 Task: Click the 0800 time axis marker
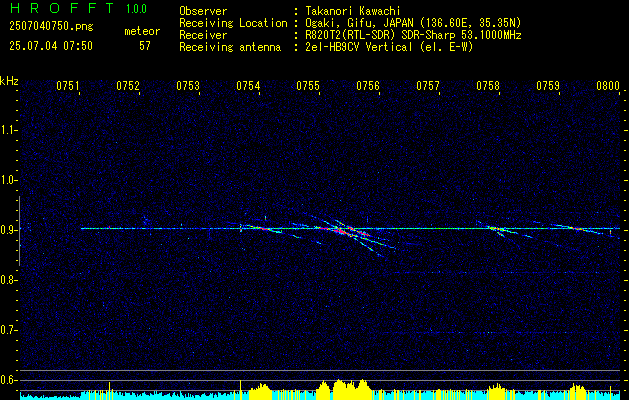608,86
